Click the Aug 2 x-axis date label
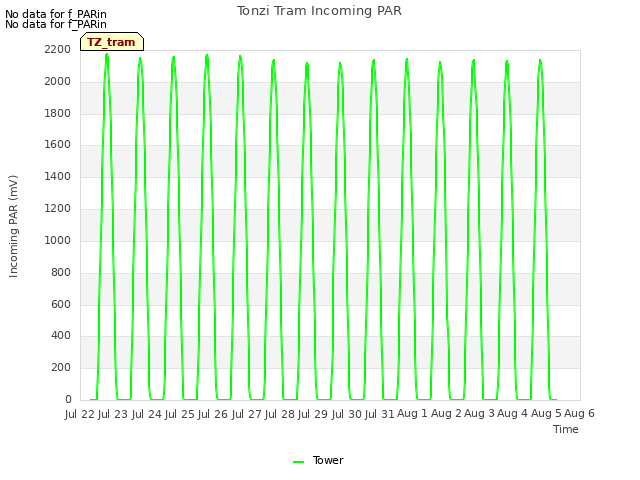640x480 pixels. [446, 414]
